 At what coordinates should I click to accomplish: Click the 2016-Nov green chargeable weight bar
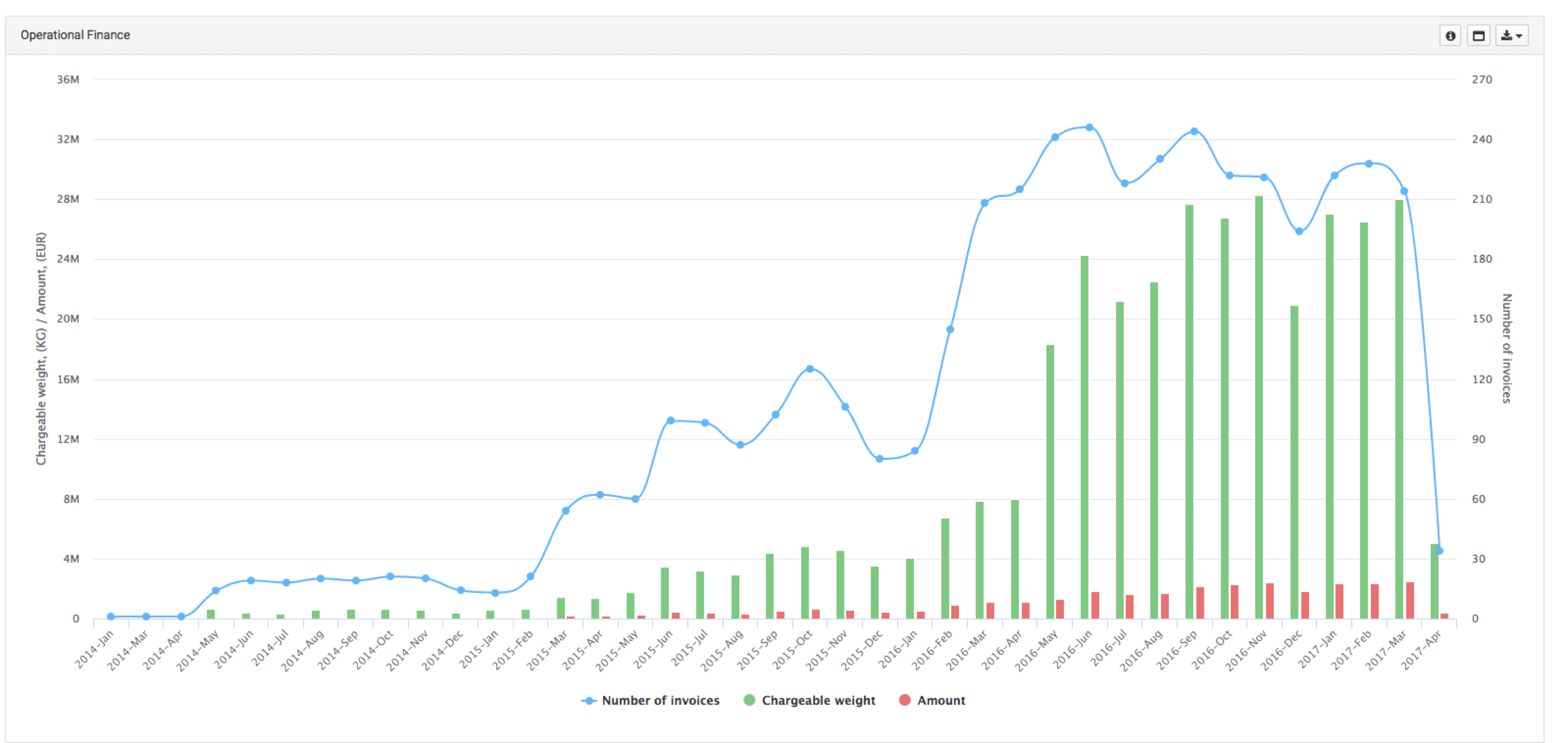1259,407
